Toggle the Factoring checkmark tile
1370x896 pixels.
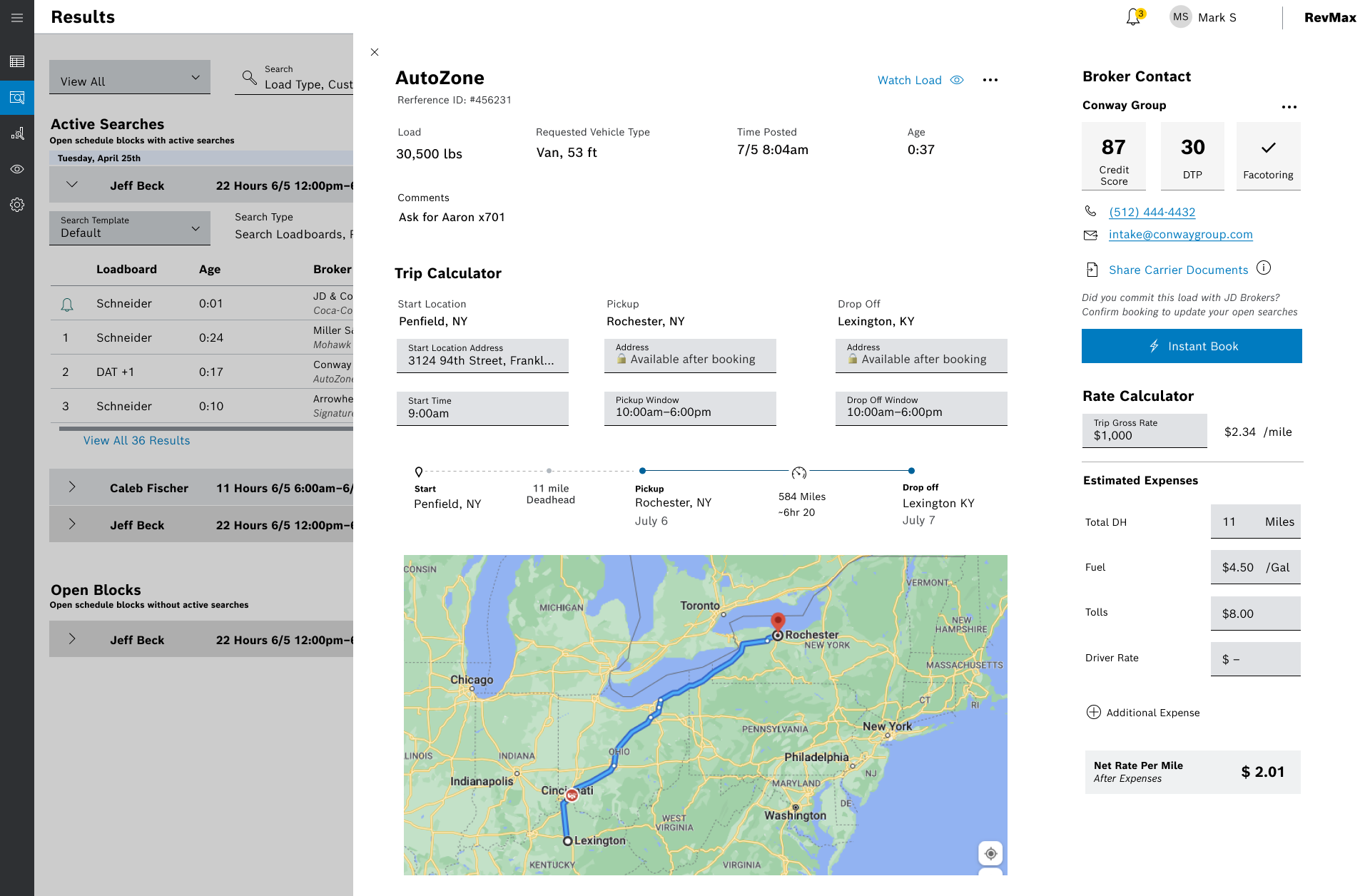[1268, 156]
